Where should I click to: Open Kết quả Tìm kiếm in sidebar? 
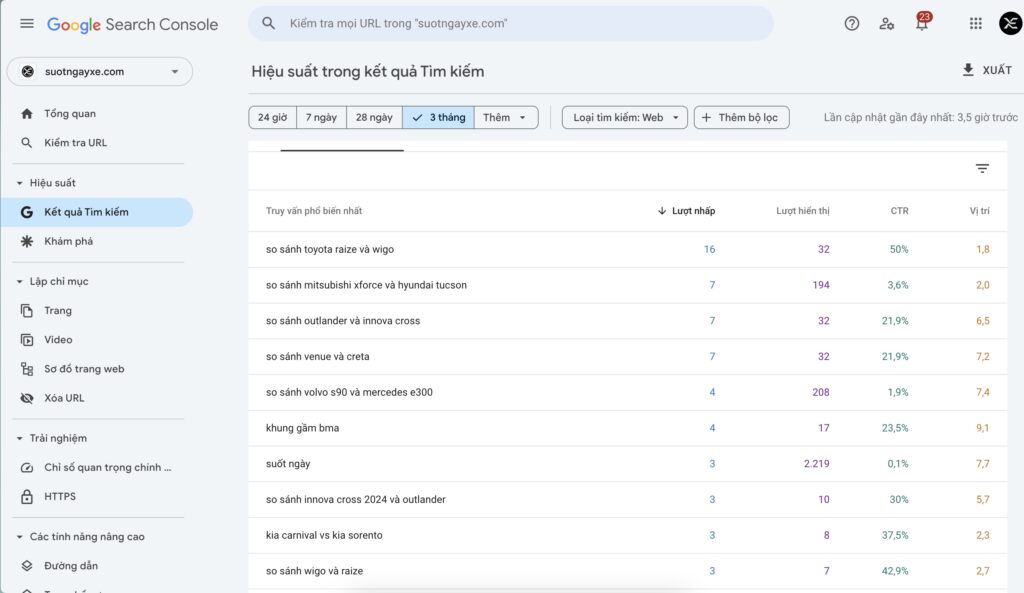(x=98, y=212)
